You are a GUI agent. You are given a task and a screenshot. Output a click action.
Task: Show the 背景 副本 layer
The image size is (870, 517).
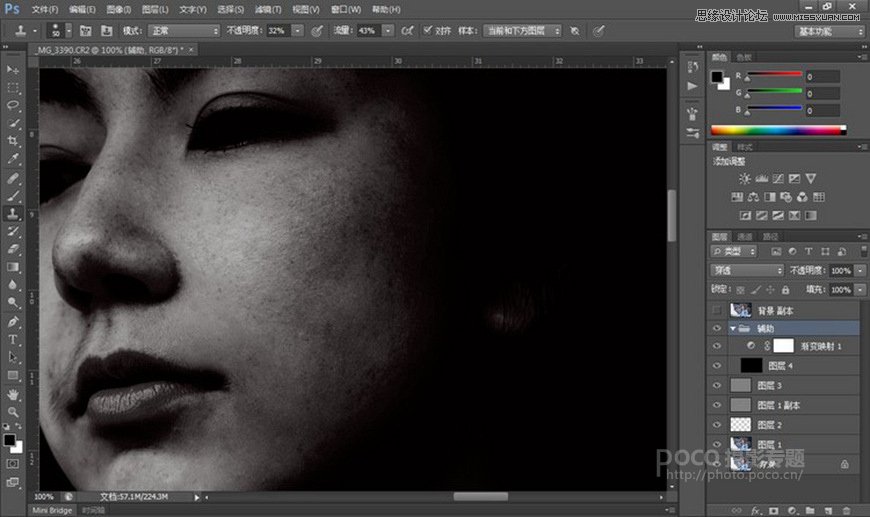pyautogui.click(x=716, y=311)
